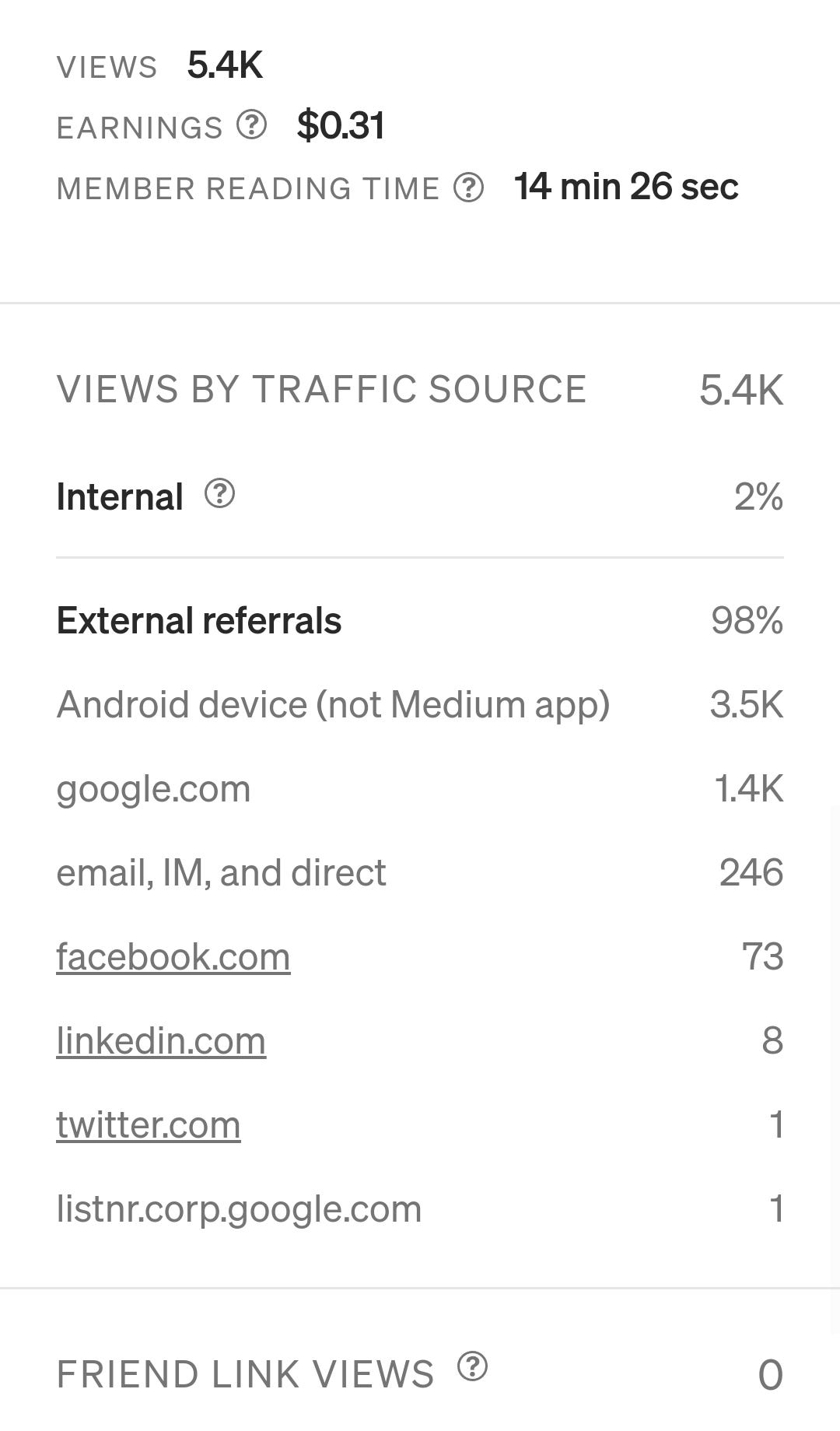Click the listnr.corp.google.com traffic row

[x=237, y=1207]
